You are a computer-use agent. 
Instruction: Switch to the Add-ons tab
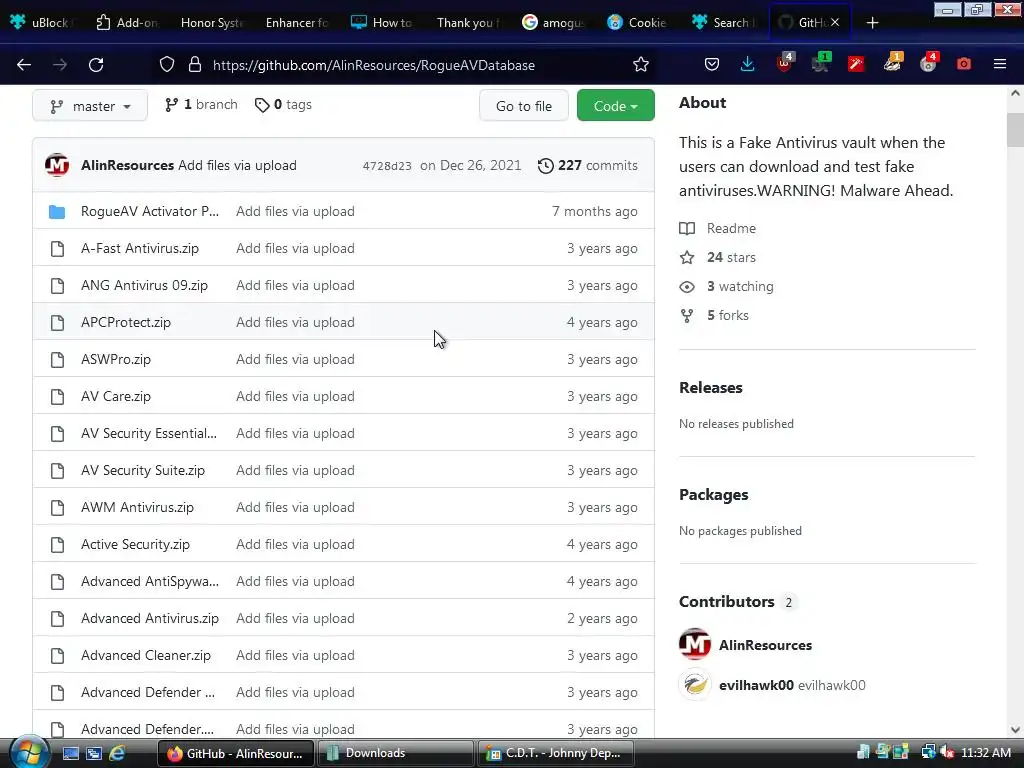pyautogui.click(x=127, y=23)
